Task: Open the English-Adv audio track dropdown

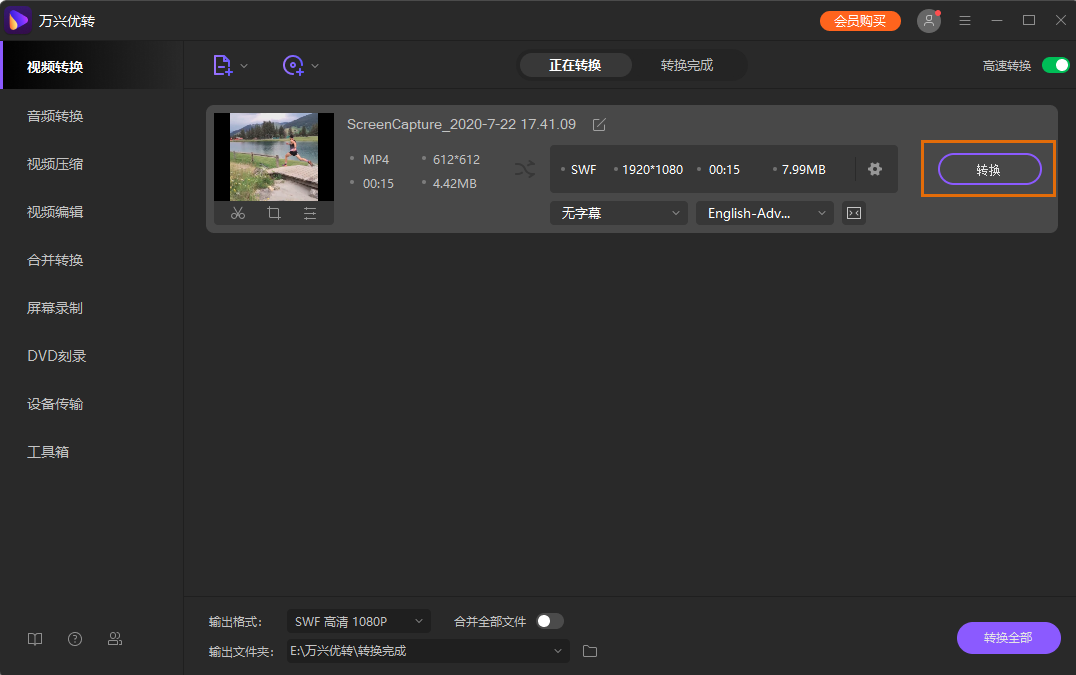Action: coord(764,212)
